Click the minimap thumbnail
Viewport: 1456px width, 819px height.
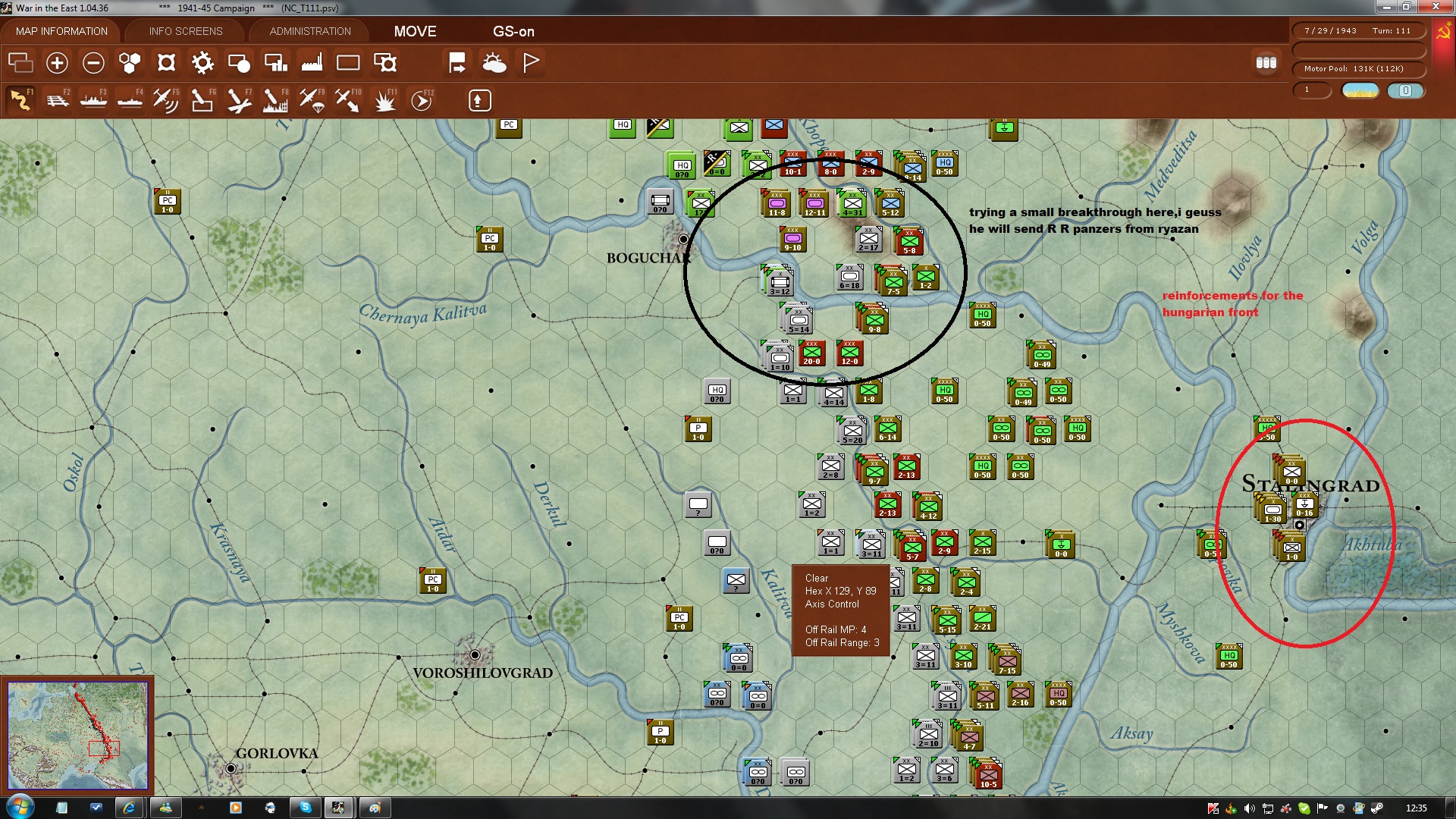[x=77, y=736]
